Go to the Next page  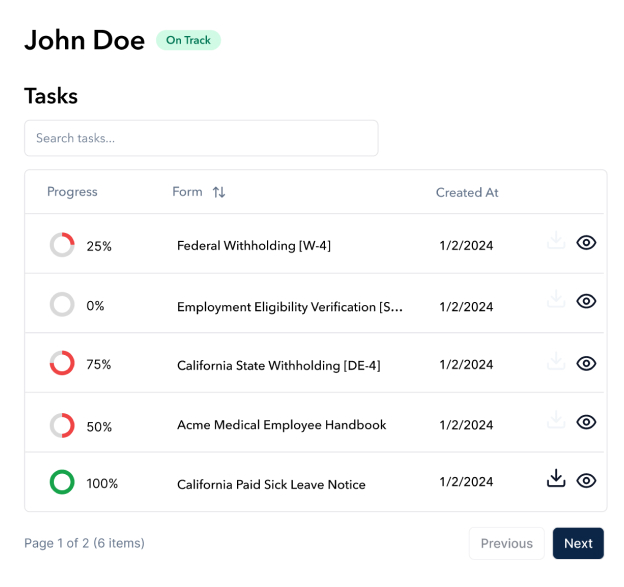tap(578, 543)
